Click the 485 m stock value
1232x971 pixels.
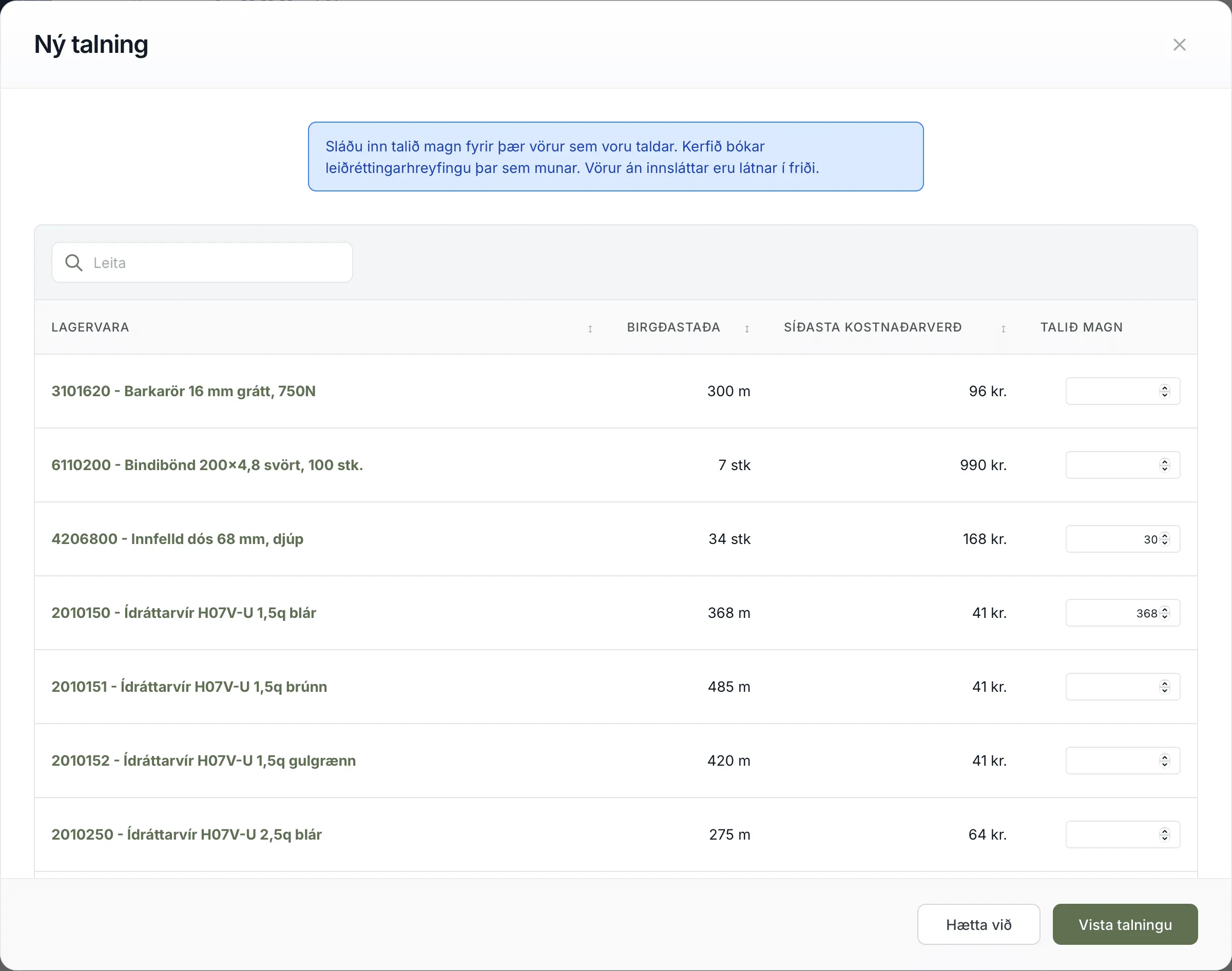729,687
